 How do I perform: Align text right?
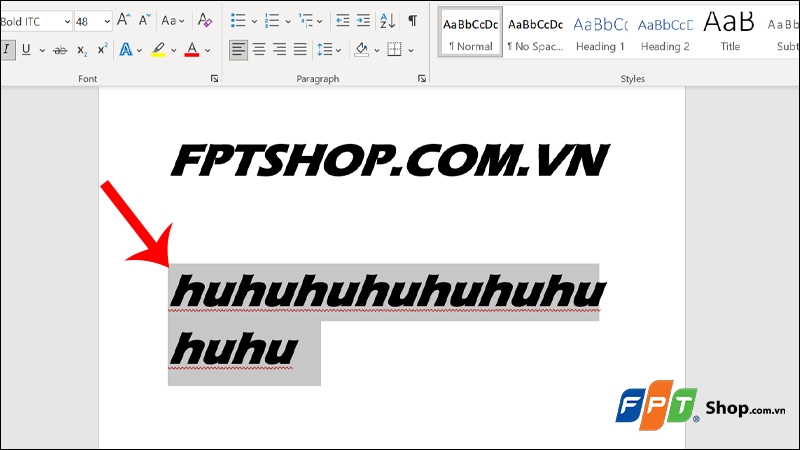tap(280, 49)
